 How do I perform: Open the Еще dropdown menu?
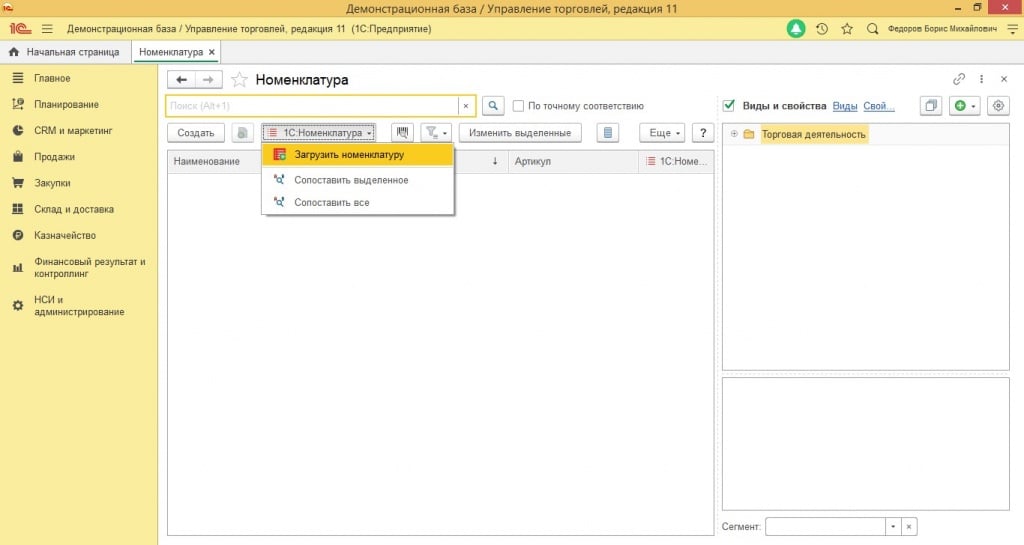pos(664,133)
